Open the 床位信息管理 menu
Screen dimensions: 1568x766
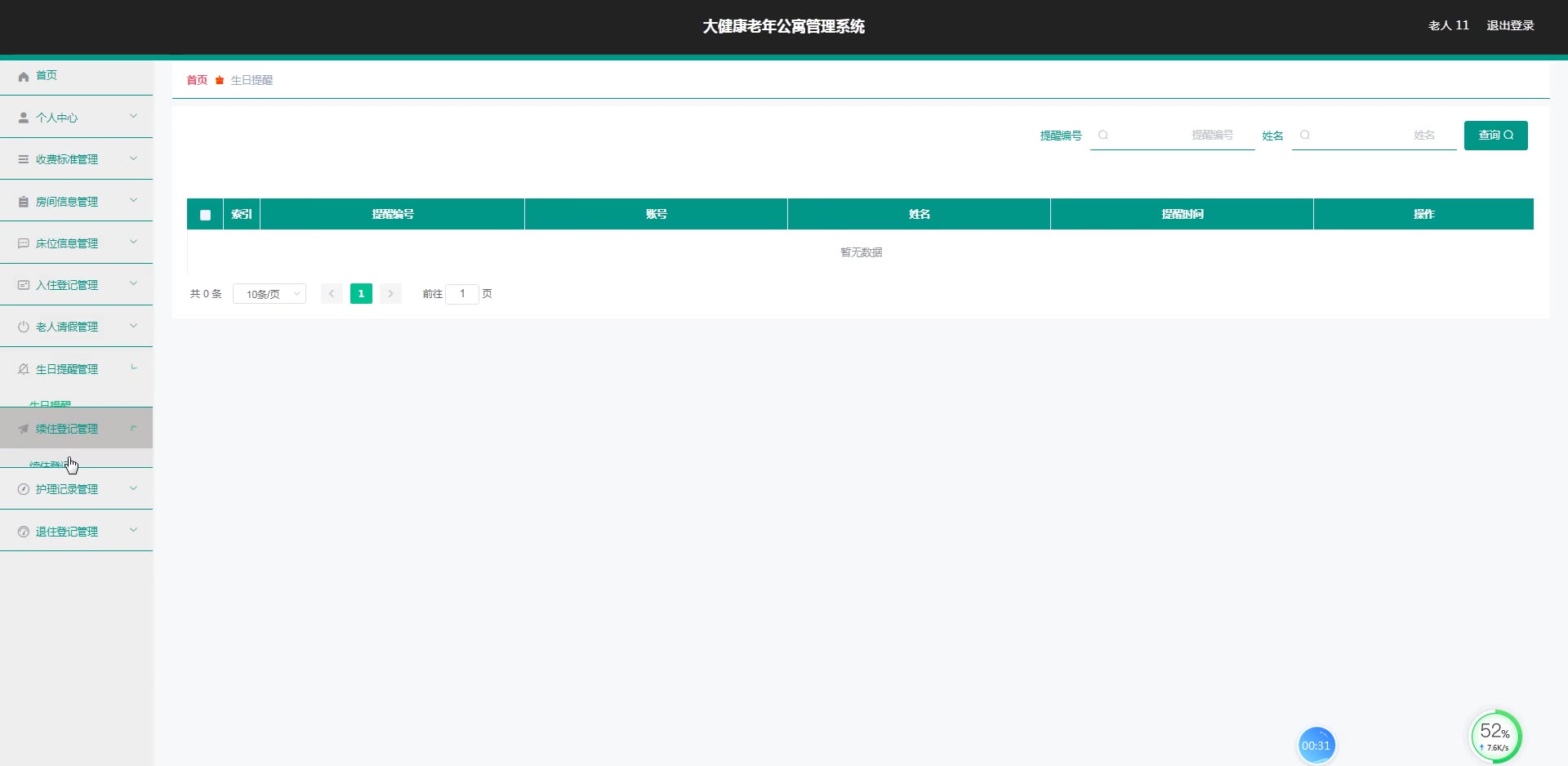[76, 243]
